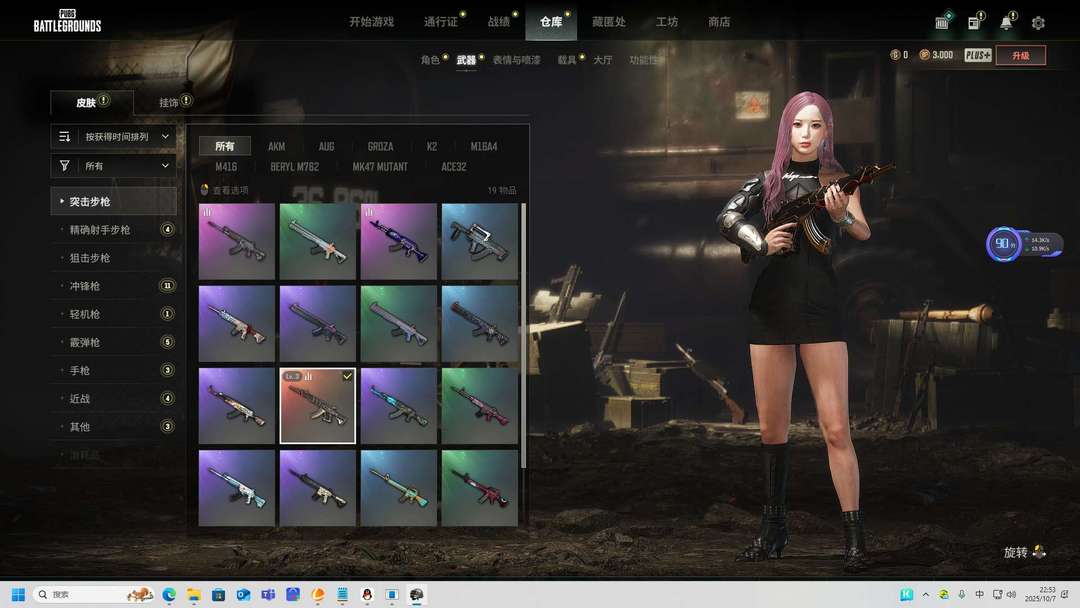Click the red 升级 button

pyautogui.click(x=1021, y=55)
